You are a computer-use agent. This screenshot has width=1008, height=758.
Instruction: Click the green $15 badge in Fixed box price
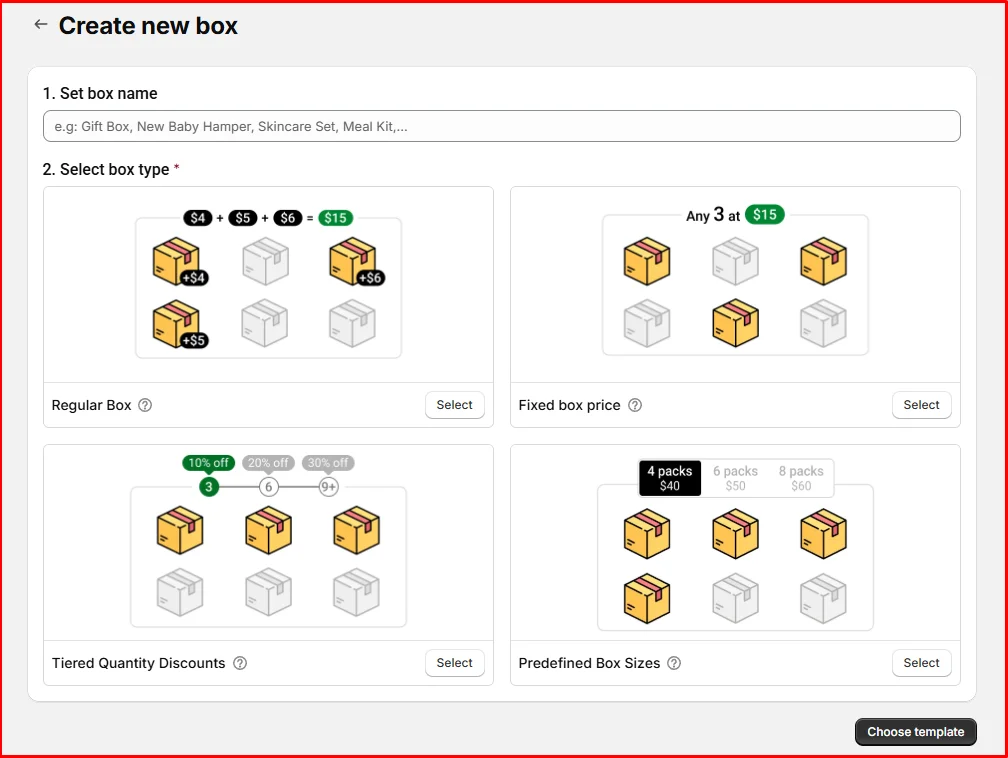[x=764, y=215]
